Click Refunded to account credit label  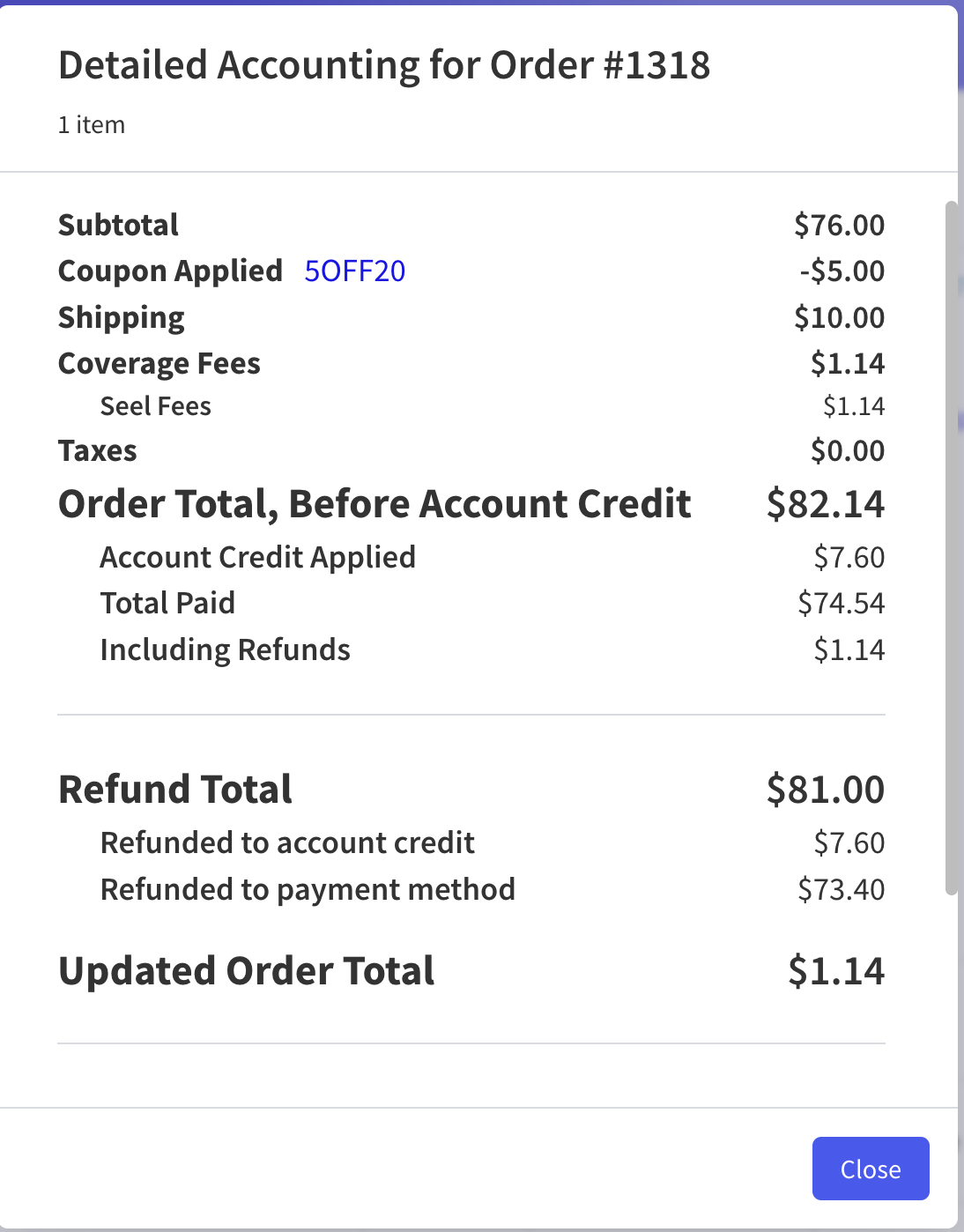[287, 843]
